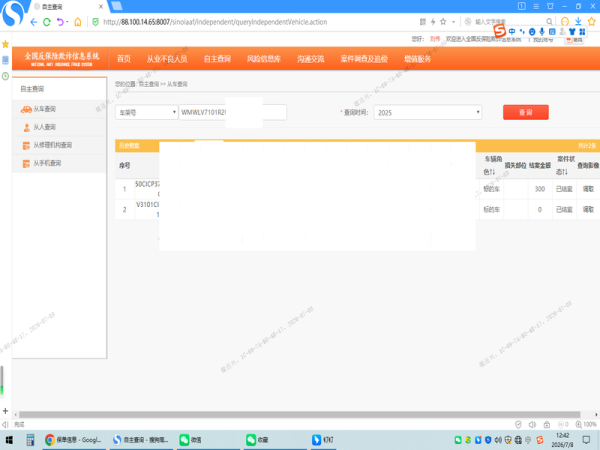This screenshot has width=600, height=450.
Task: Open the browser home page icon
Action: pos(78,22)
